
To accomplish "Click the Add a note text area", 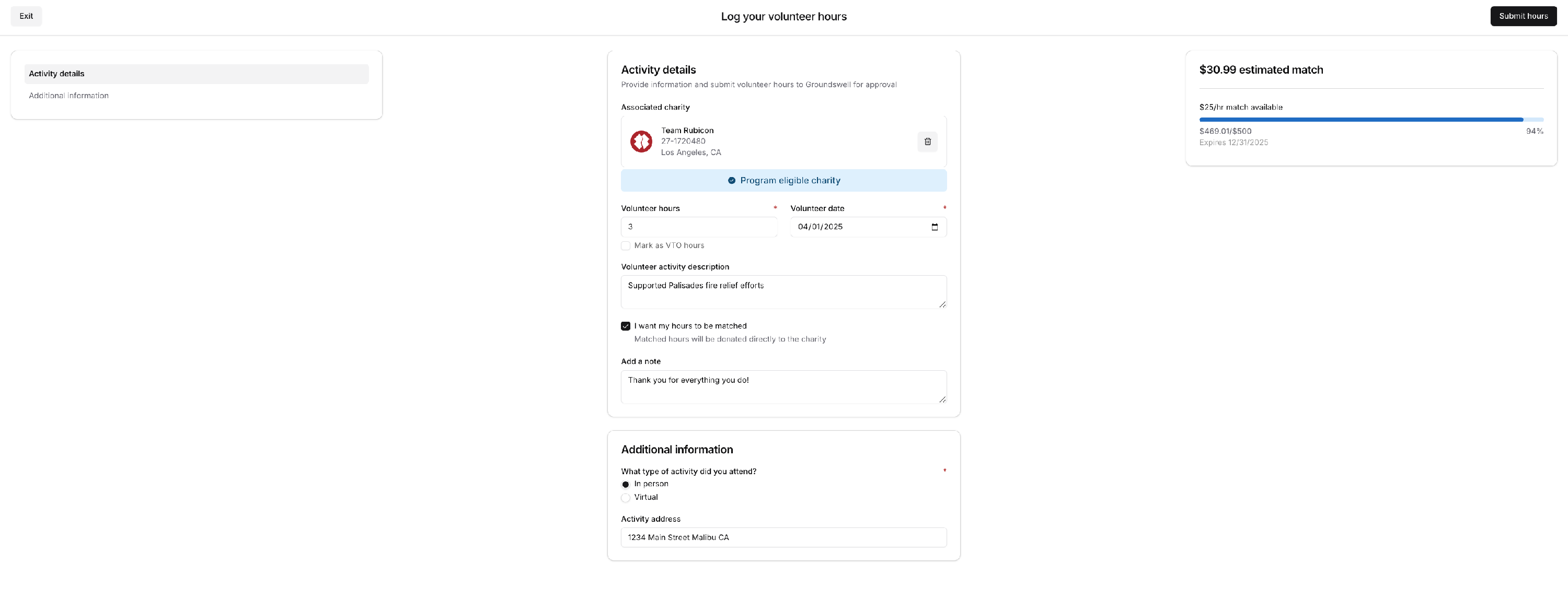I will click(x=783, y=387).
